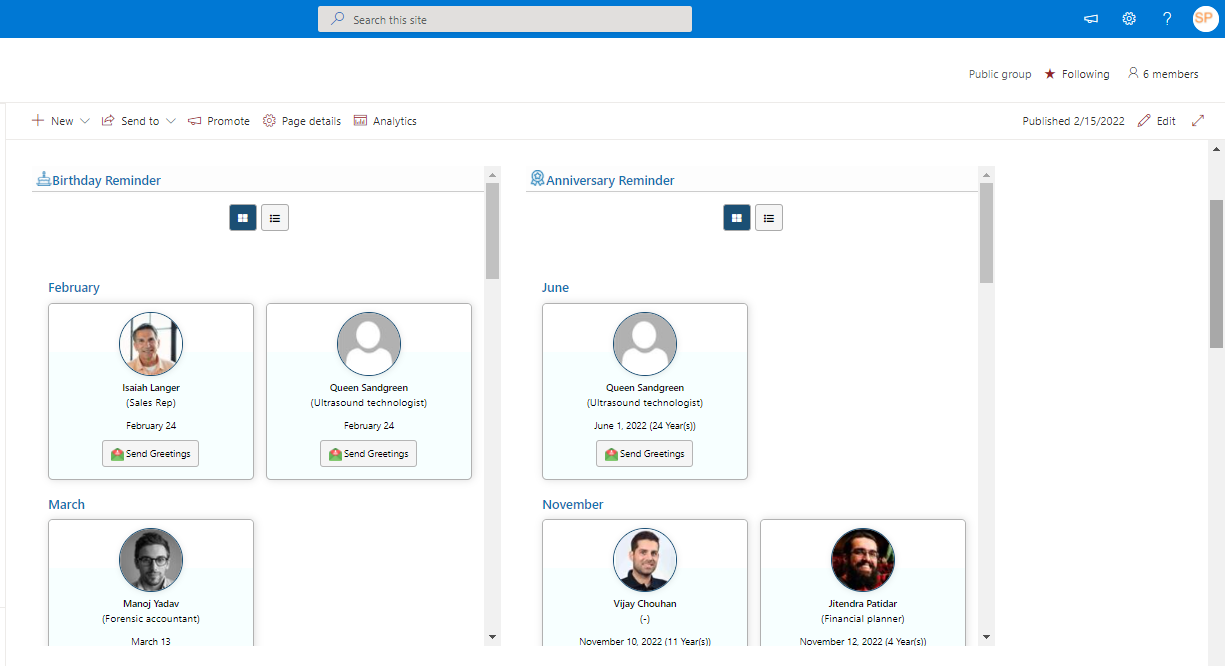Click Send Greetings for Isaiah Langer

coord(150,453)
